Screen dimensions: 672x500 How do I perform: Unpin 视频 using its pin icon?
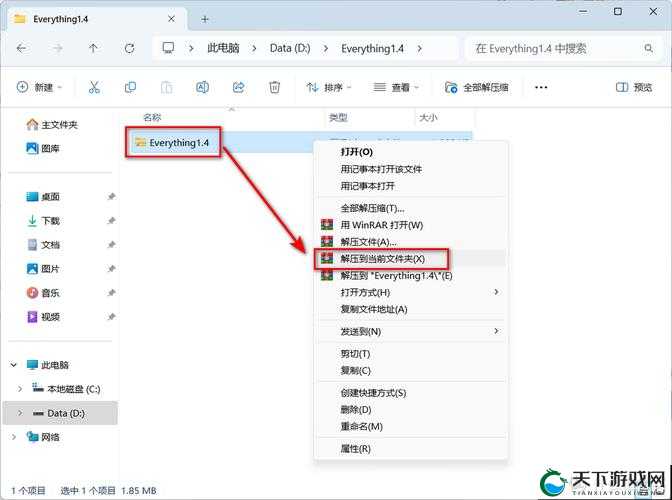pyautogui.click(x=111, y=317)
